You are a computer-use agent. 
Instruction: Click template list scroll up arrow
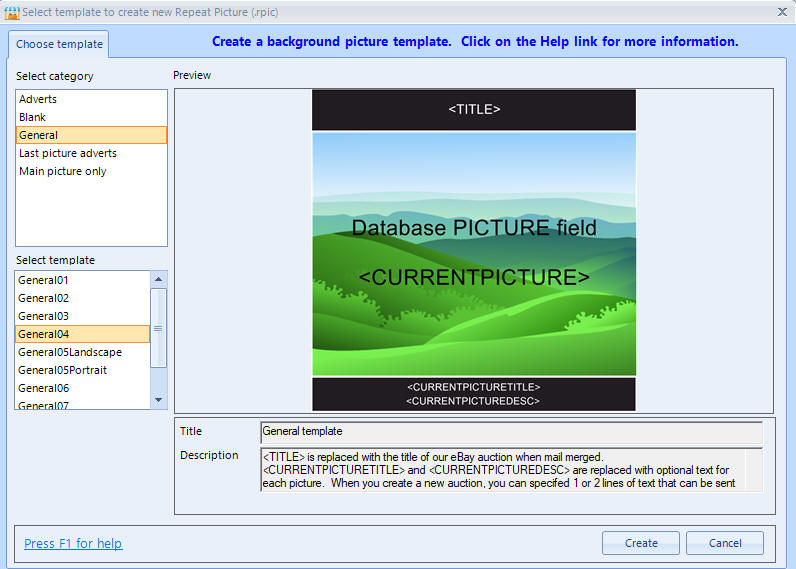click(x=158, y=279)
